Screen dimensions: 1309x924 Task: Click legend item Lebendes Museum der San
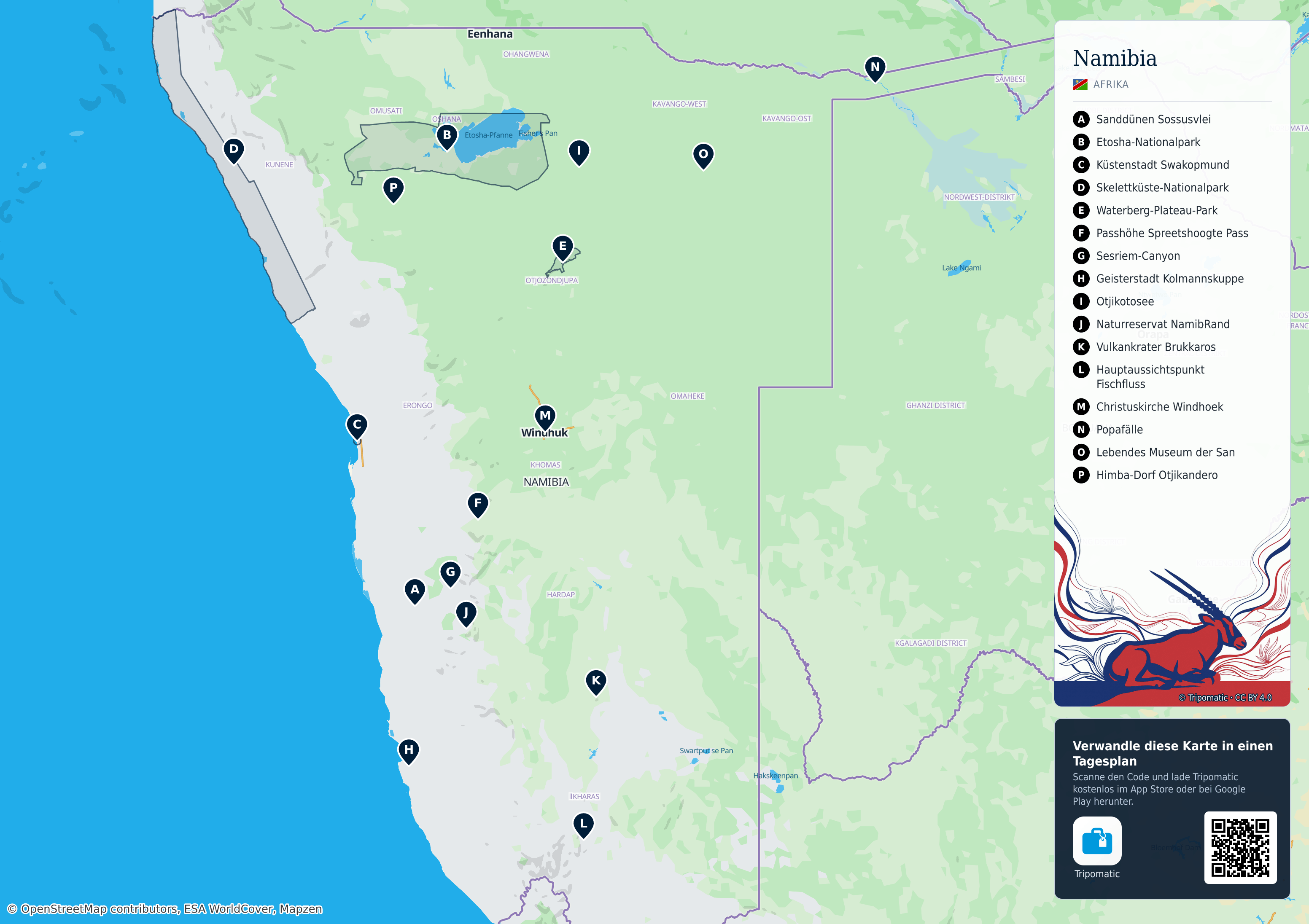point(1165,453)
